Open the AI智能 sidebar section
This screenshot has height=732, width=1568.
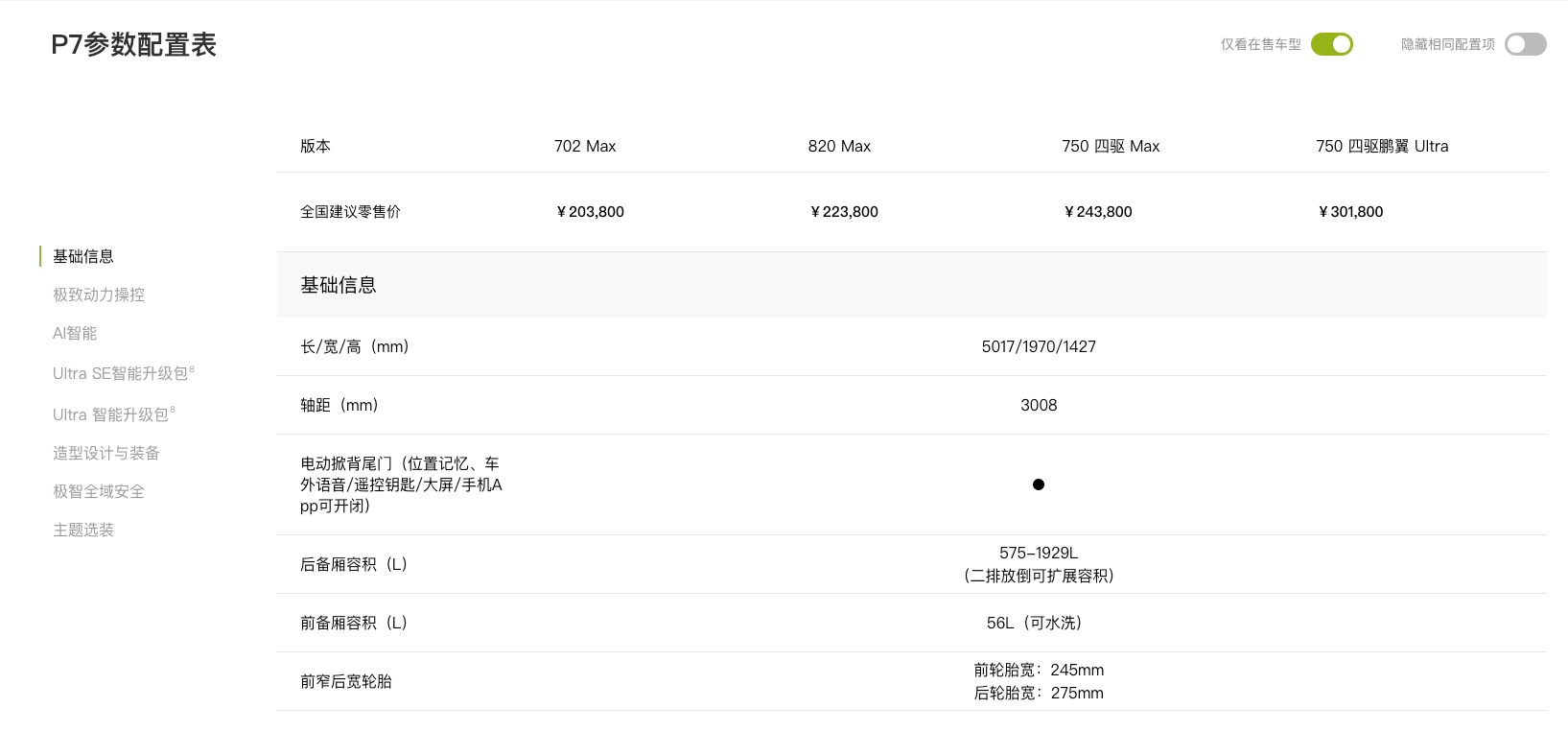(x=75, y=333)
